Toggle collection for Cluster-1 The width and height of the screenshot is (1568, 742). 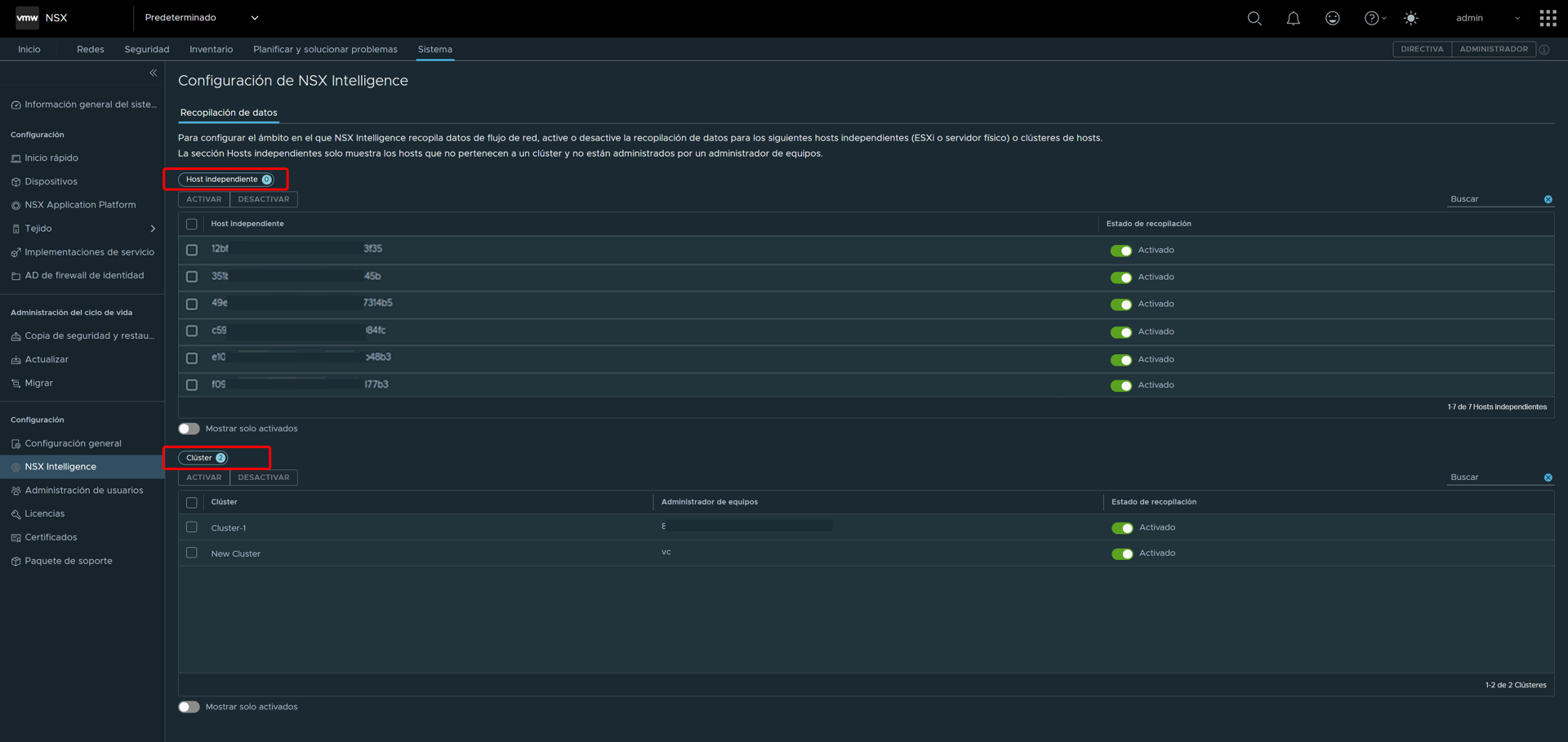tap(1122, 528)
